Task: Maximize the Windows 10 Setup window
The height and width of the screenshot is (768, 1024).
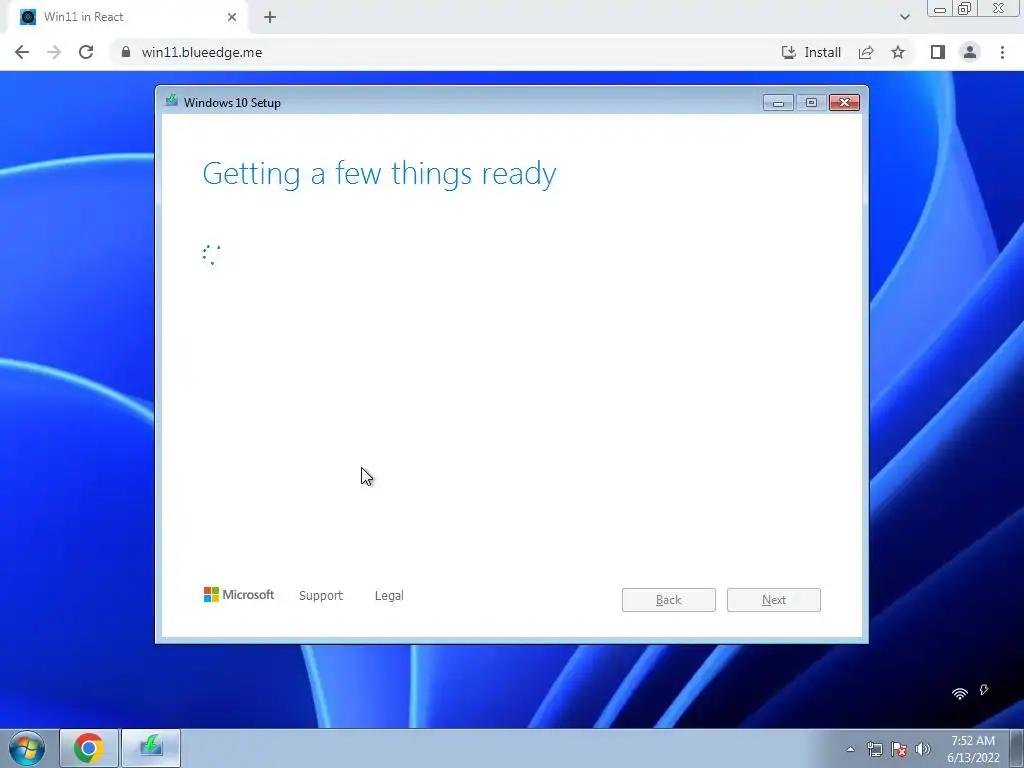Action: [811, 103]
